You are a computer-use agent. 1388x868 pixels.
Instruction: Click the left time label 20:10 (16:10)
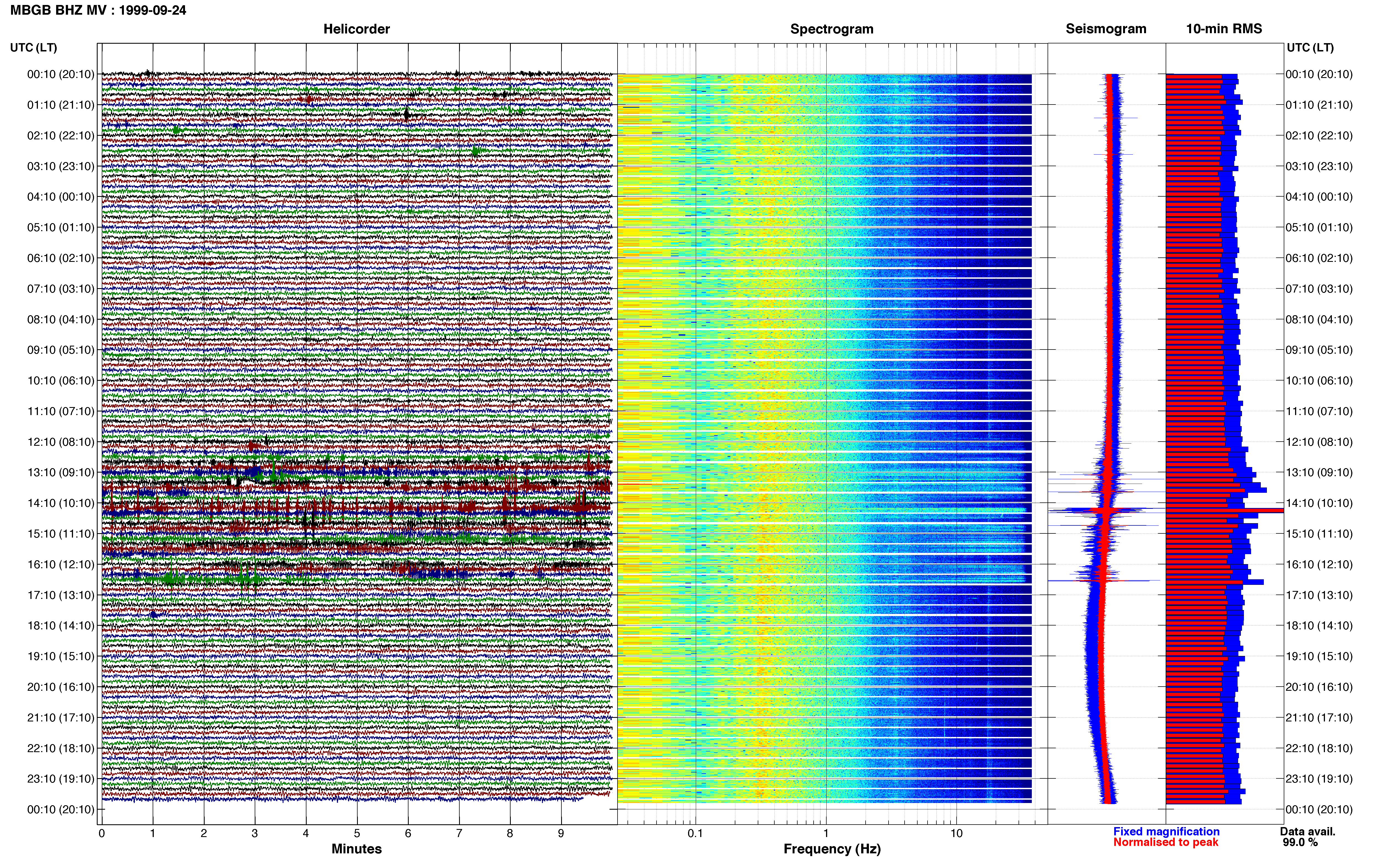(x=61, y=687)
